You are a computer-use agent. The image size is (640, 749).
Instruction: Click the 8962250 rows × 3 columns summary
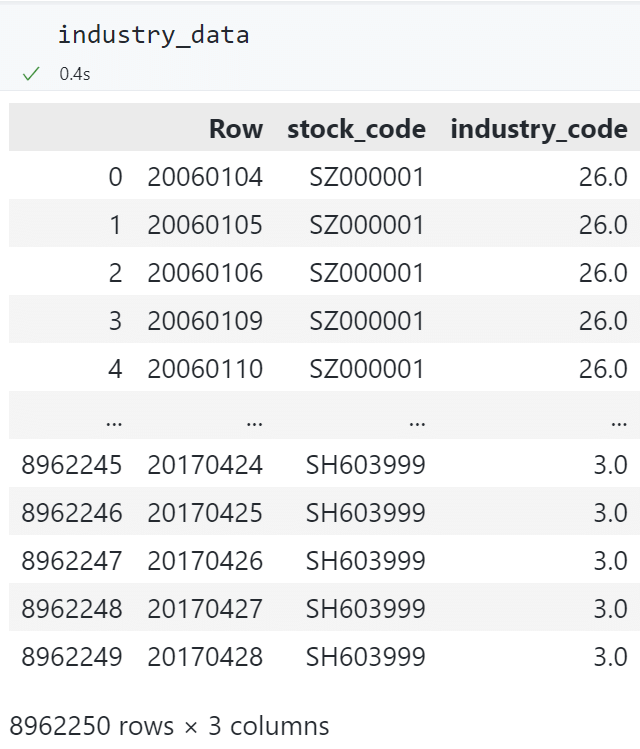(169, 725)
